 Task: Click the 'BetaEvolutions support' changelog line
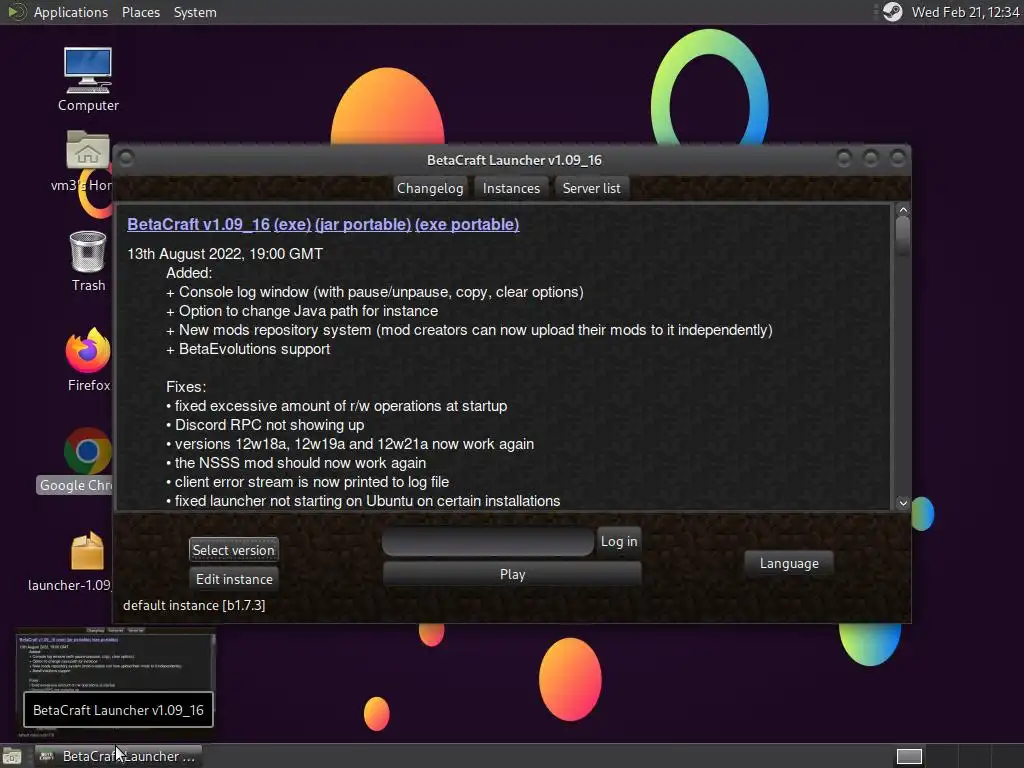[x=248, y=349]
